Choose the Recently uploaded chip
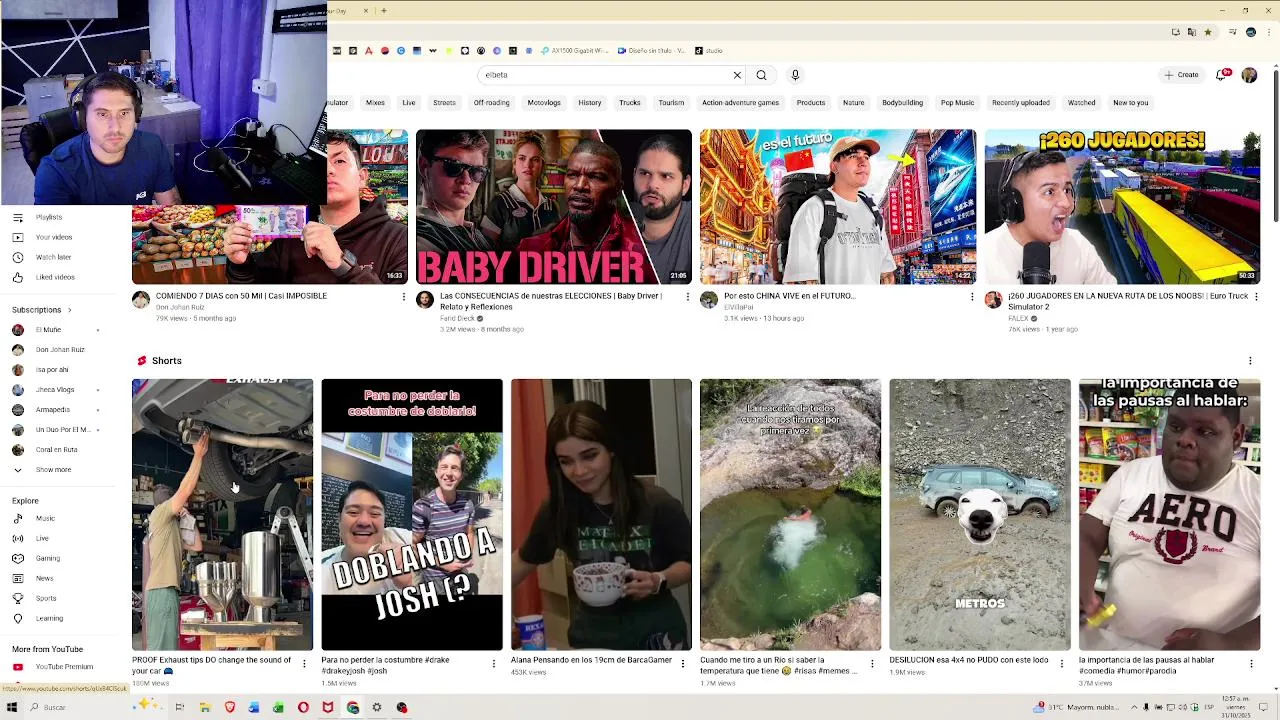 [x=1021, y=103]
